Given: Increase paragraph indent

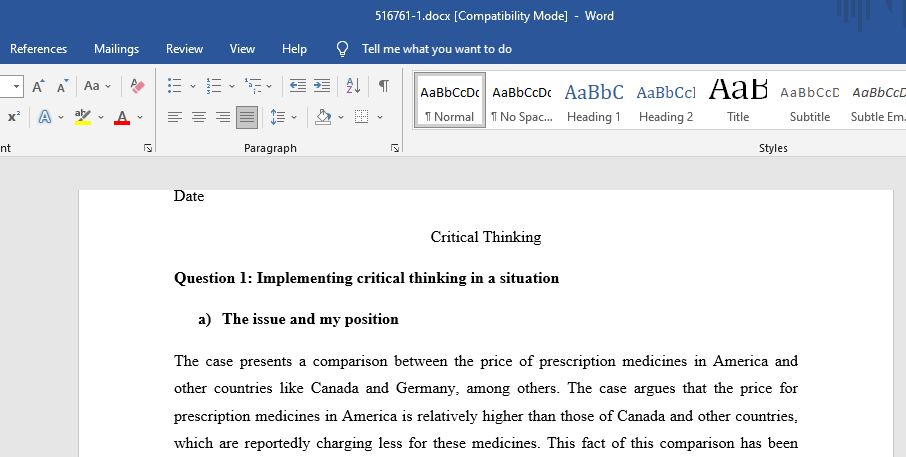Looking at the screenshot, I should coord(322,86).
